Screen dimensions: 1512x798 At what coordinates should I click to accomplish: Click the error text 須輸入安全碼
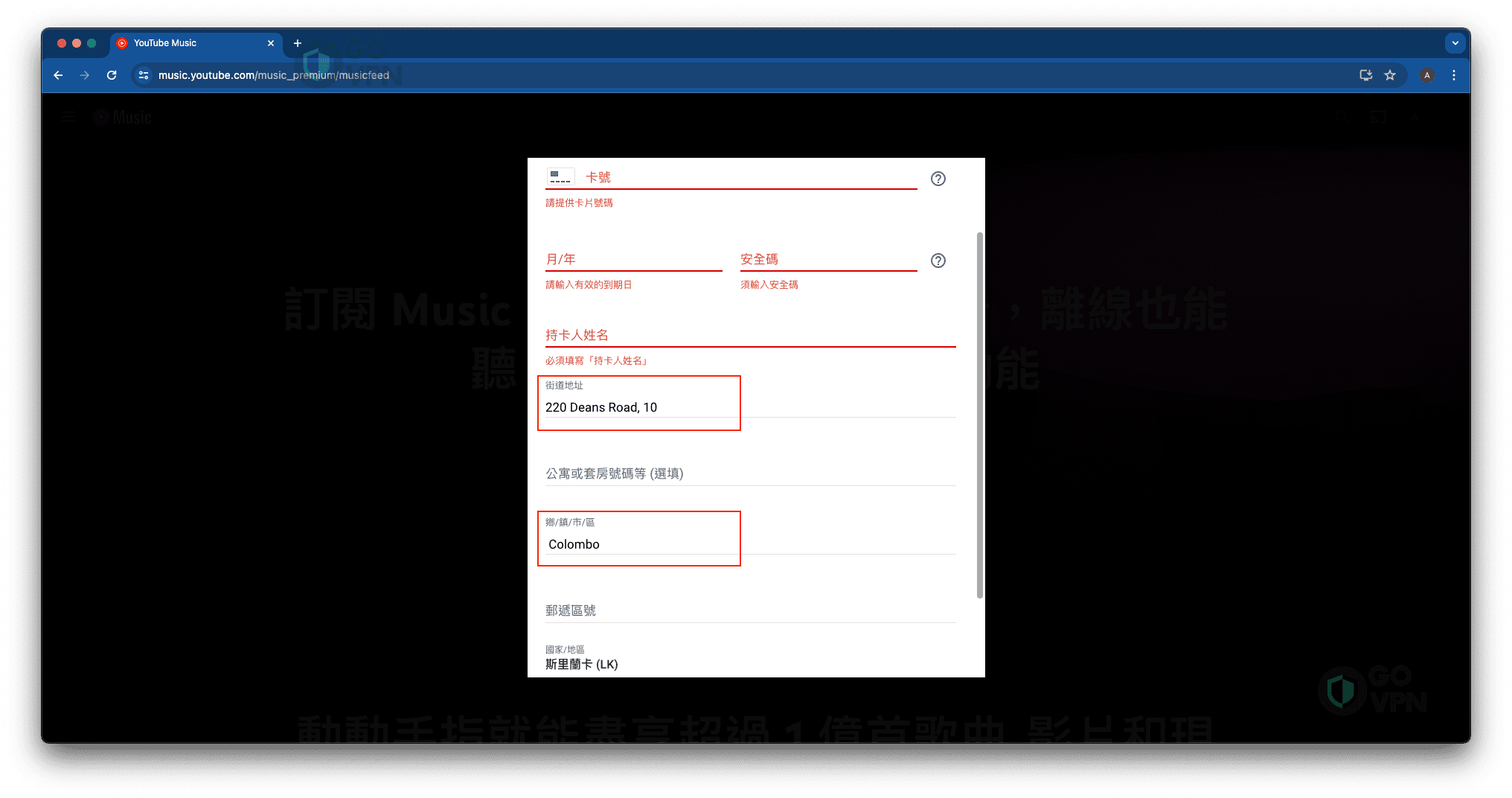click(x=769, y=284)
